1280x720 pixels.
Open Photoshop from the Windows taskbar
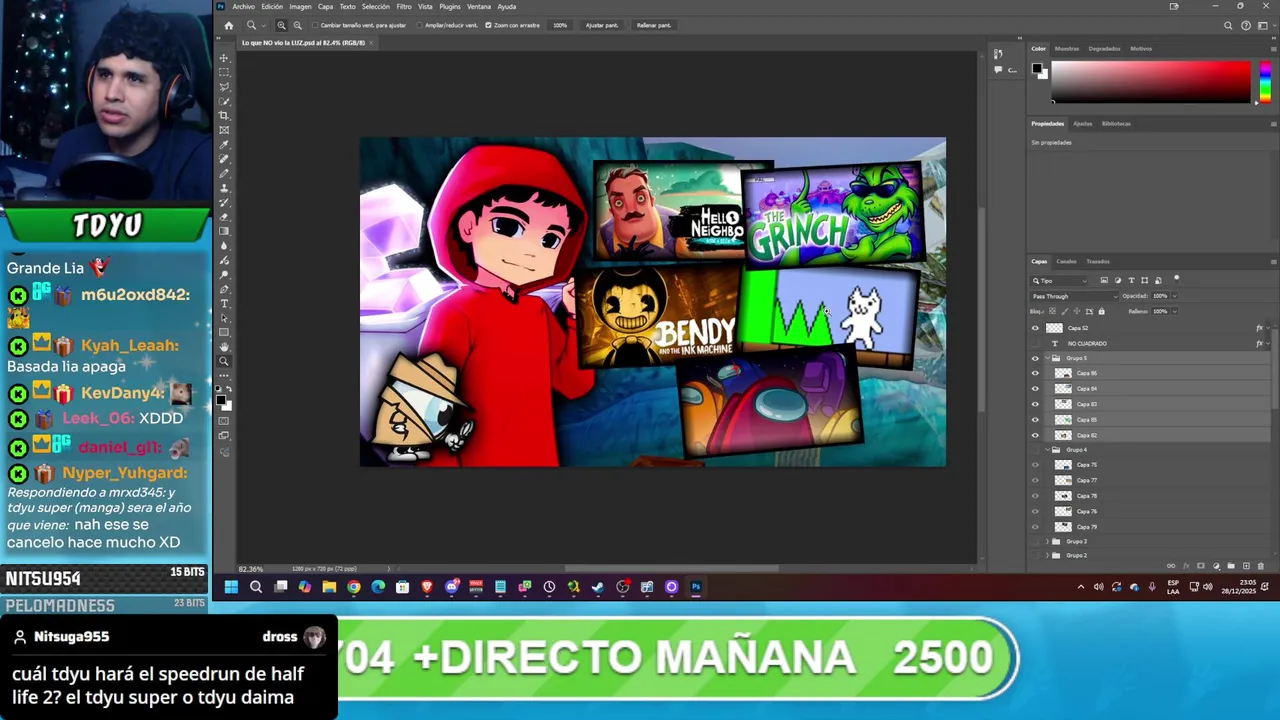[x=696, y=587]
